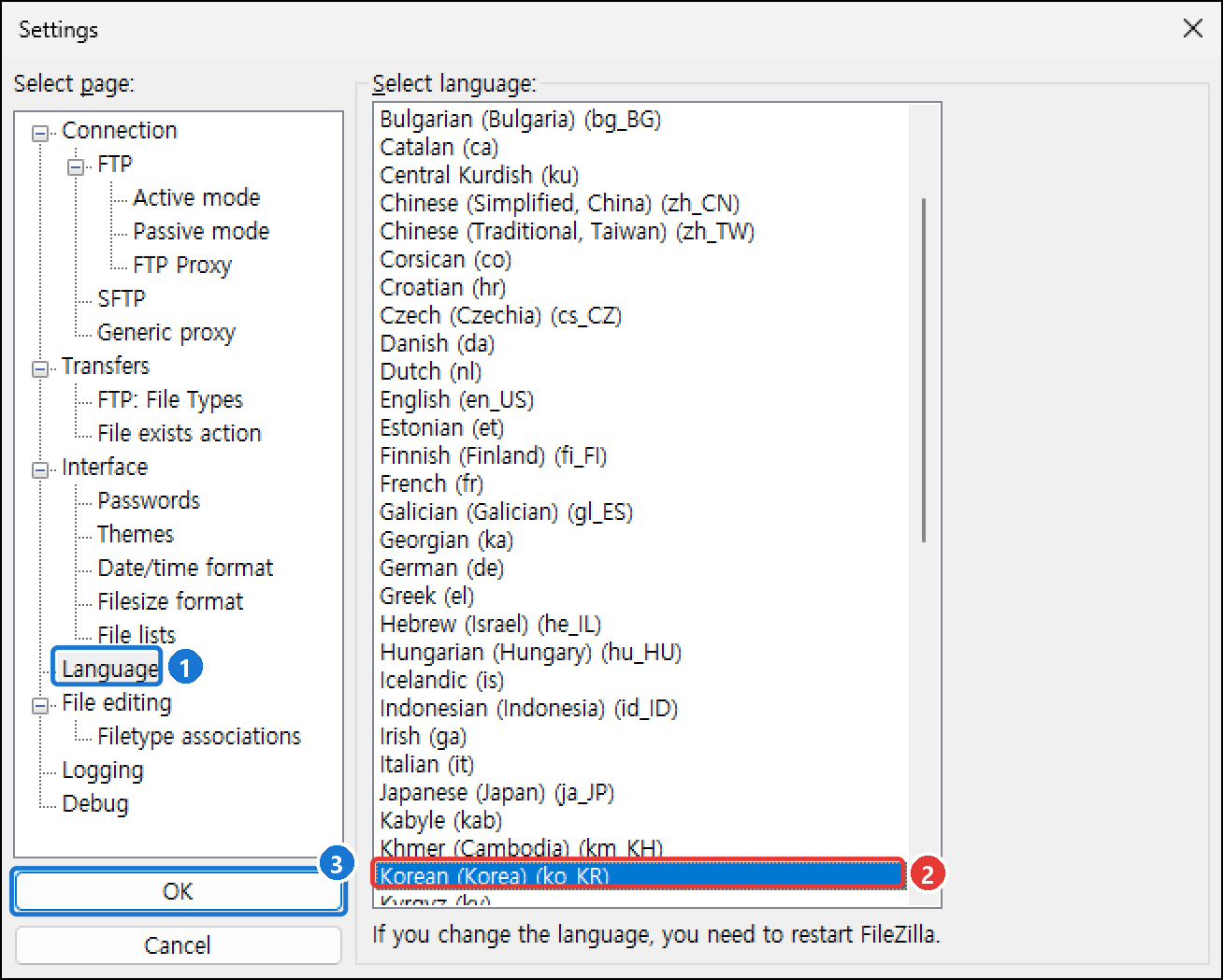This screenshot has width=1223, height=980.
Task: Collapse the Interface tree node
Action: pos(40,470)
